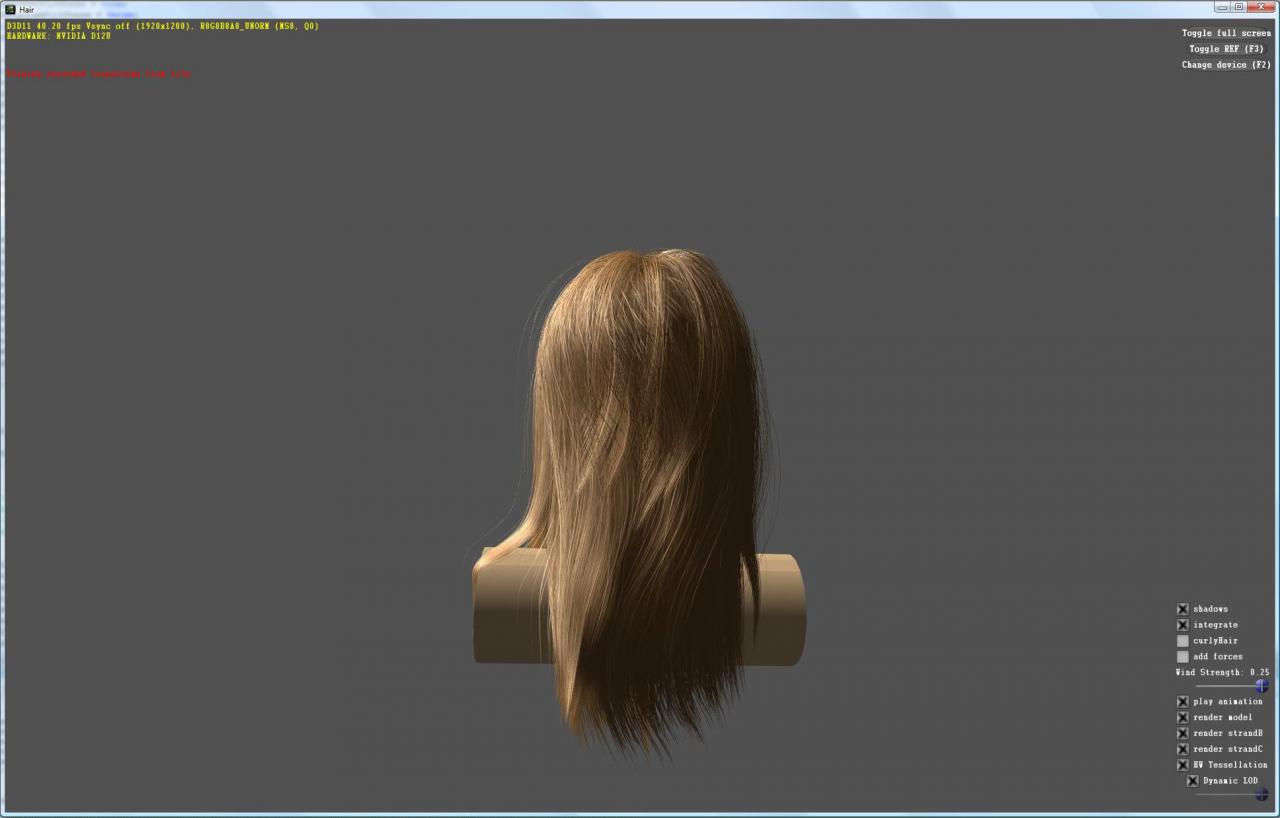Toggle the render model checkbox
The width and height of the screenshot is (1280, 818).
1183,718
